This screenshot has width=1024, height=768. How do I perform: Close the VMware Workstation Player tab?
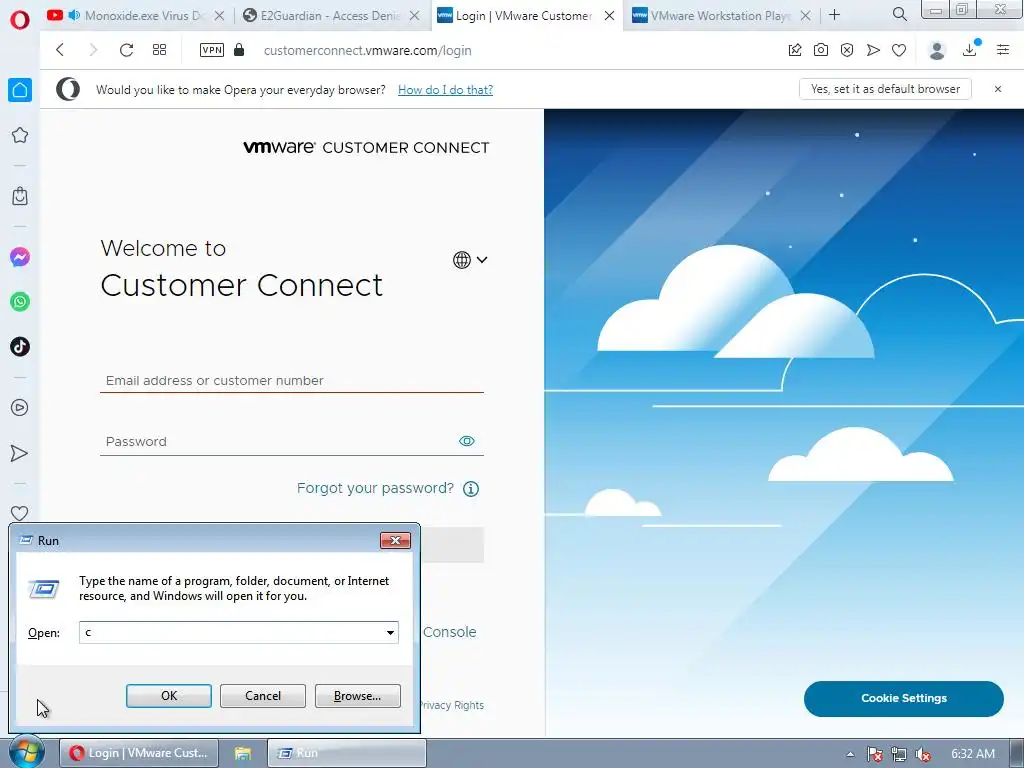tap(806, 15)
